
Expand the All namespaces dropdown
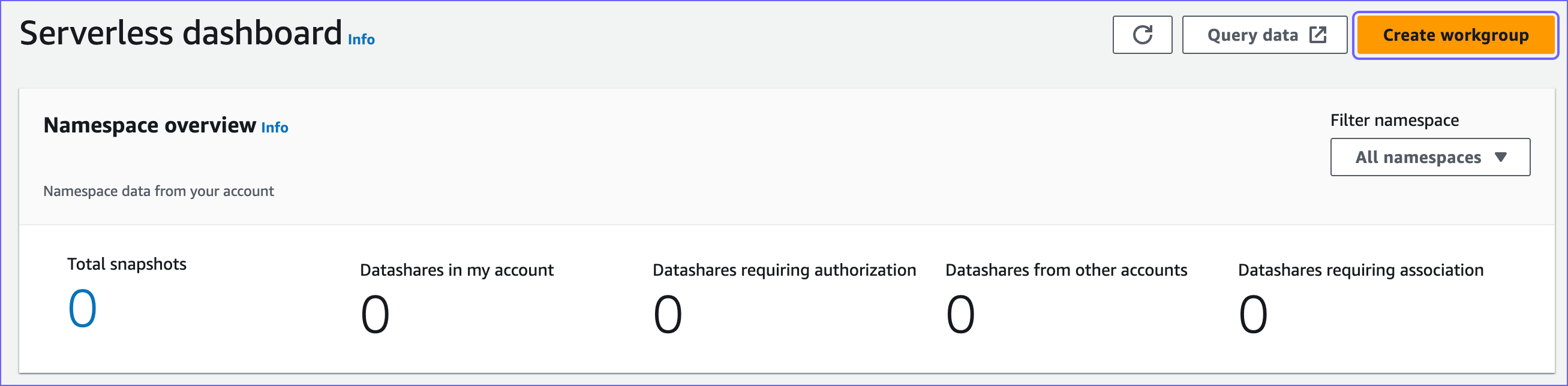[1430, 157]
